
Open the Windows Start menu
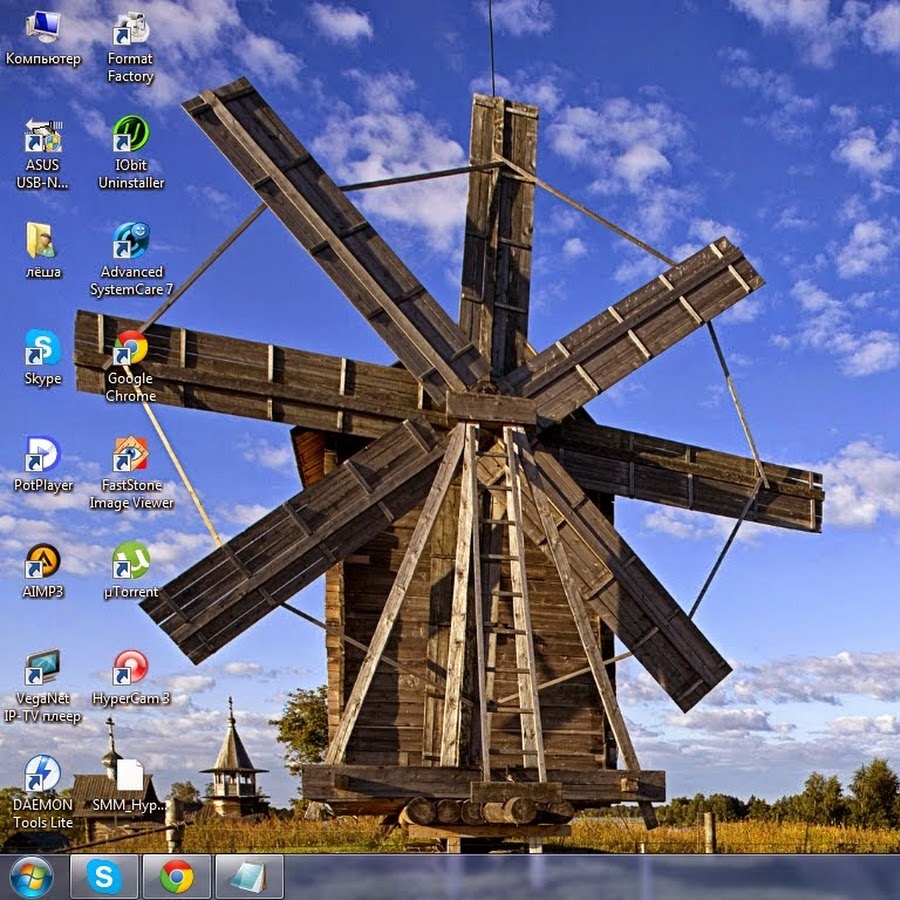point(31,877)
